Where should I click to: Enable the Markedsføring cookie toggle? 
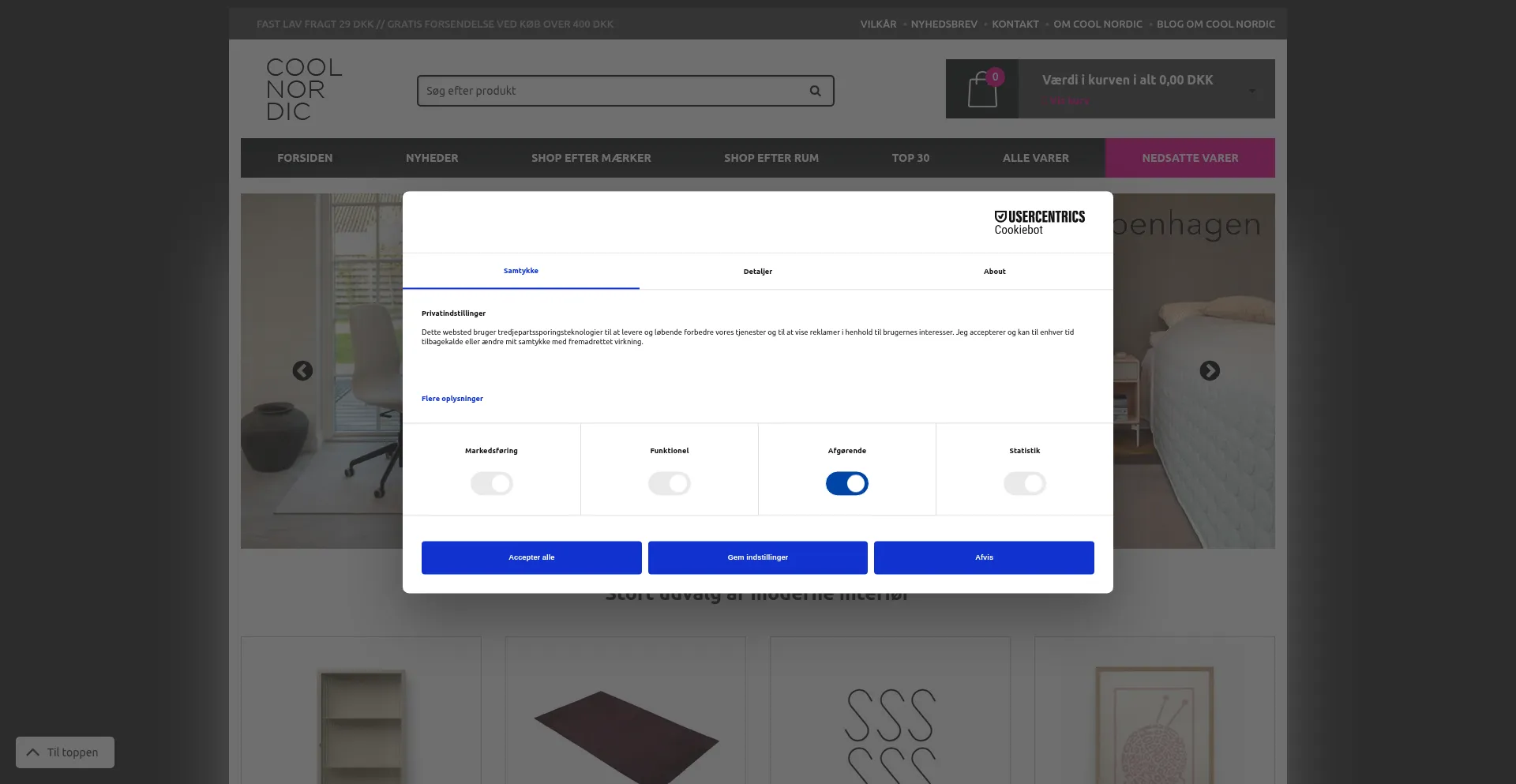point(491,483)
